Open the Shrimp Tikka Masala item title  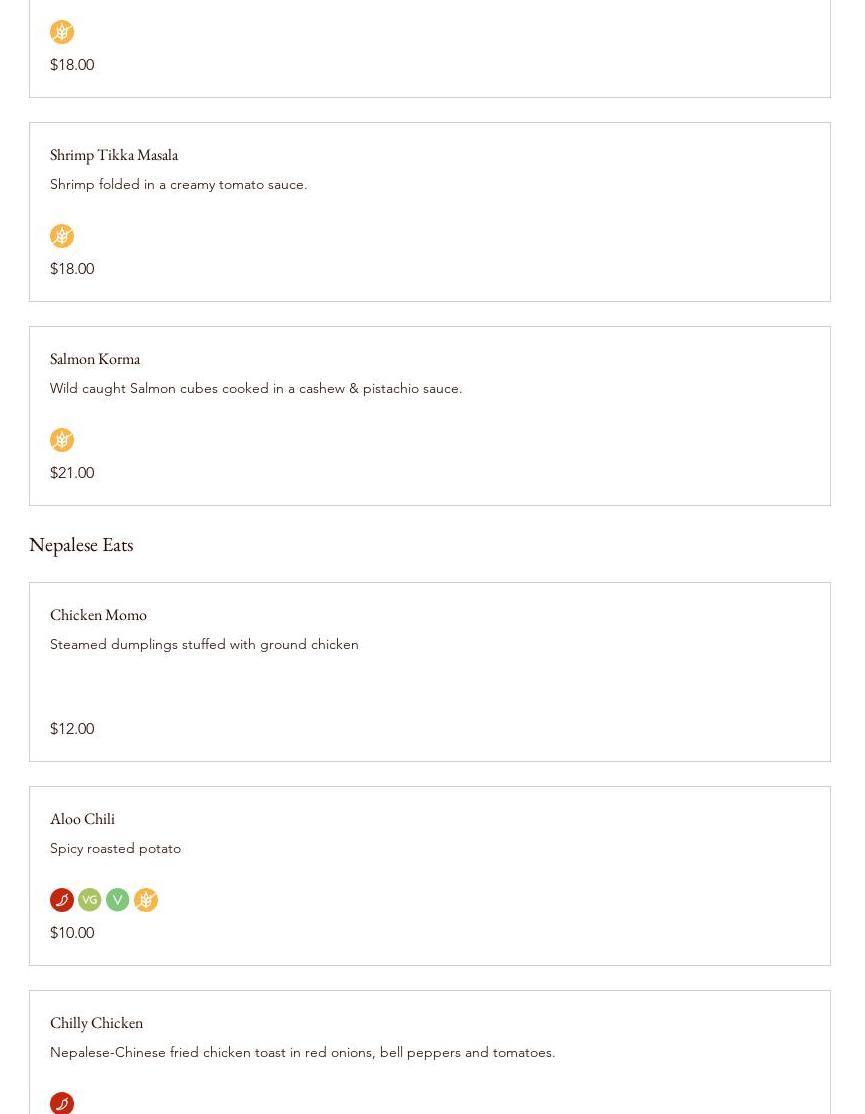114,155
